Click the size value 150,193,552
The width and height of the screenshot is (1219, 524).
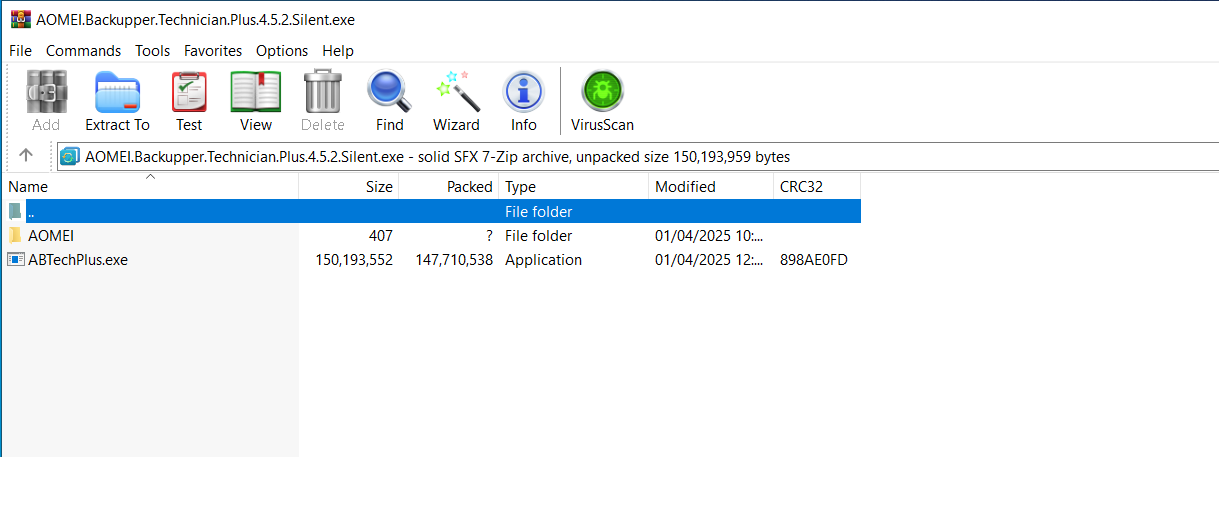354,260
